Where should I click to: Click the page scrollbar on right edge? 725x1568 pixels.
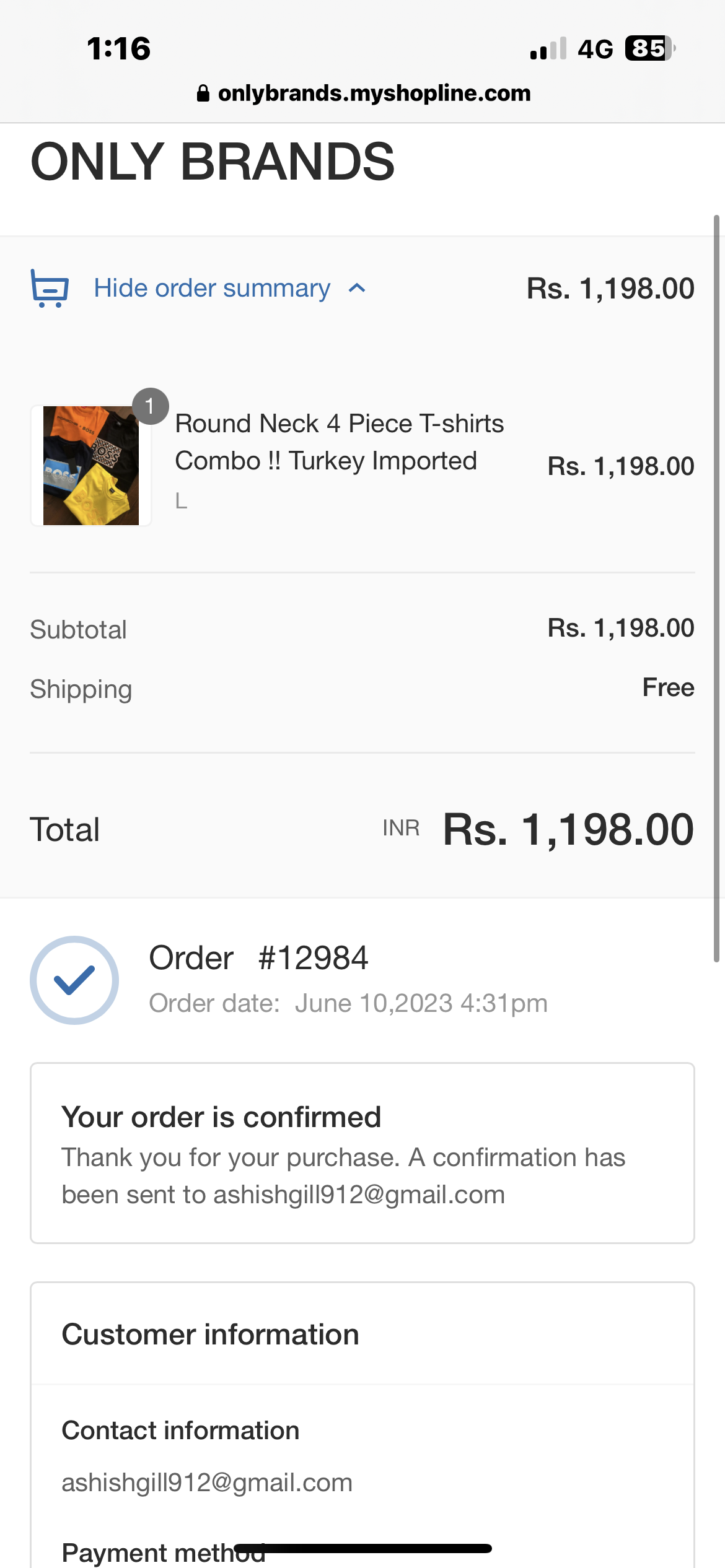[x=716, y=588]
